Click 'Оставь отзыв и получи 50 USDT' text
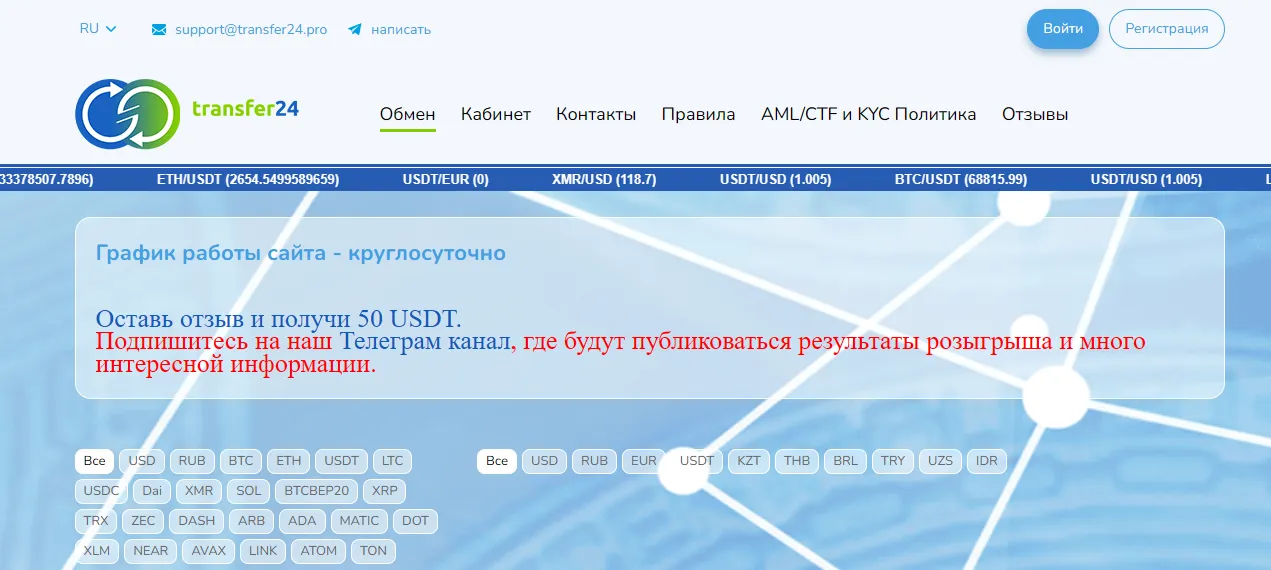The width and height of the screenshot is (1271, 570). (279, 319)
